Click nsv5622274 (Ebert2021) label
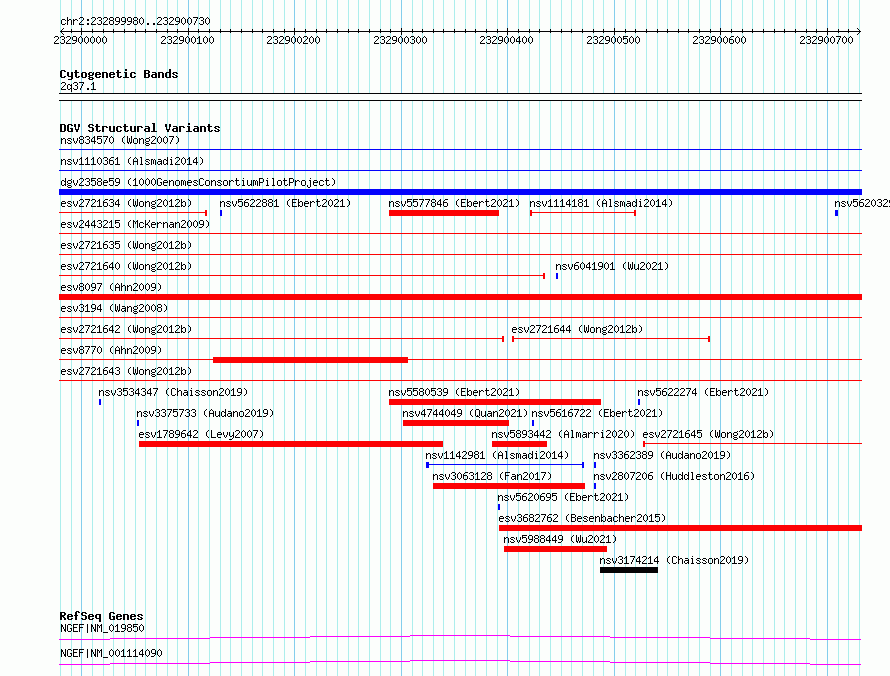The height and width of the screenshot is (676, 890). tap(703, 392)
